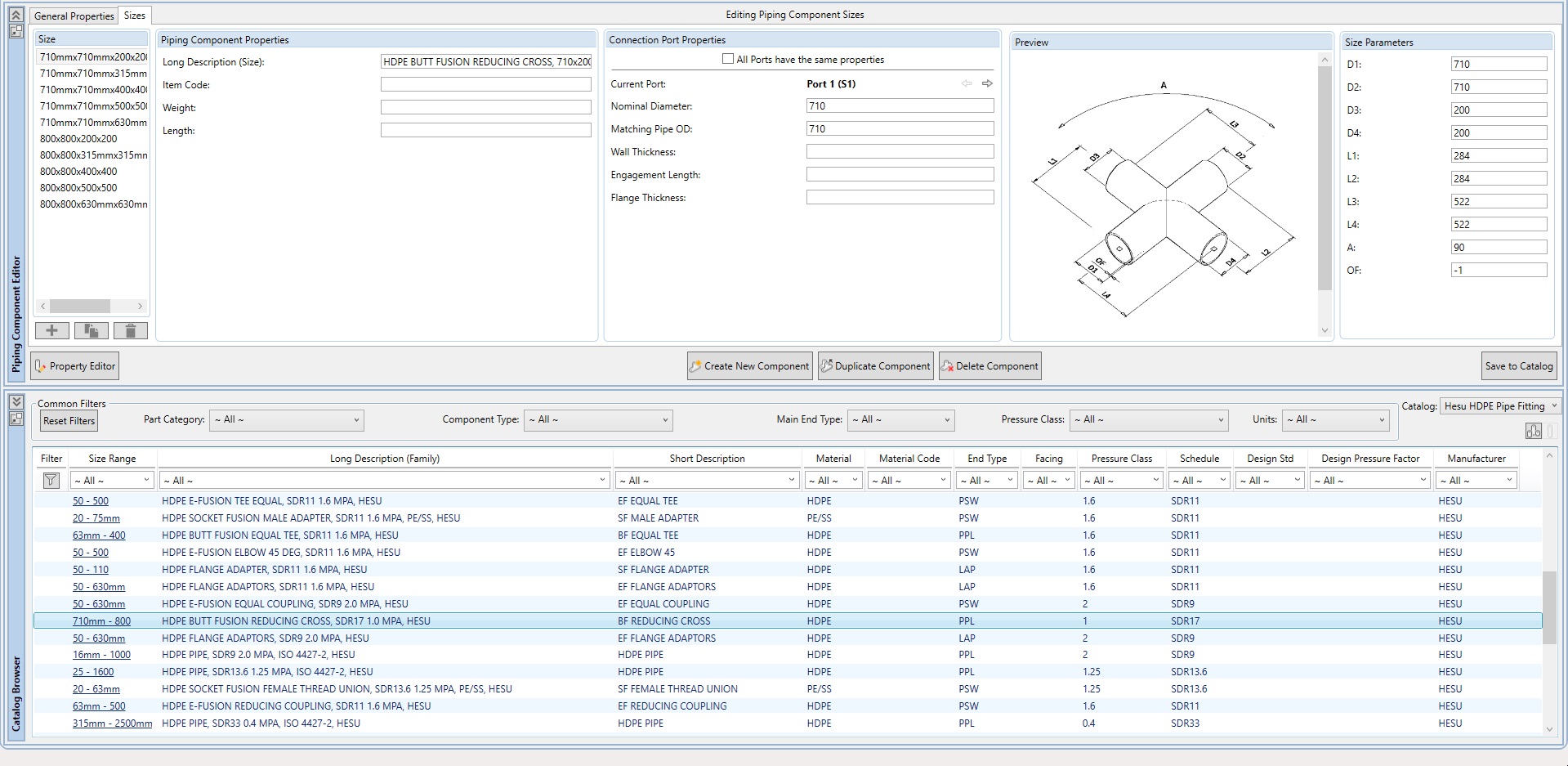1568x766 pixels.
Task: Check 'All Ports have the same properties'
Action: point(728,59)
